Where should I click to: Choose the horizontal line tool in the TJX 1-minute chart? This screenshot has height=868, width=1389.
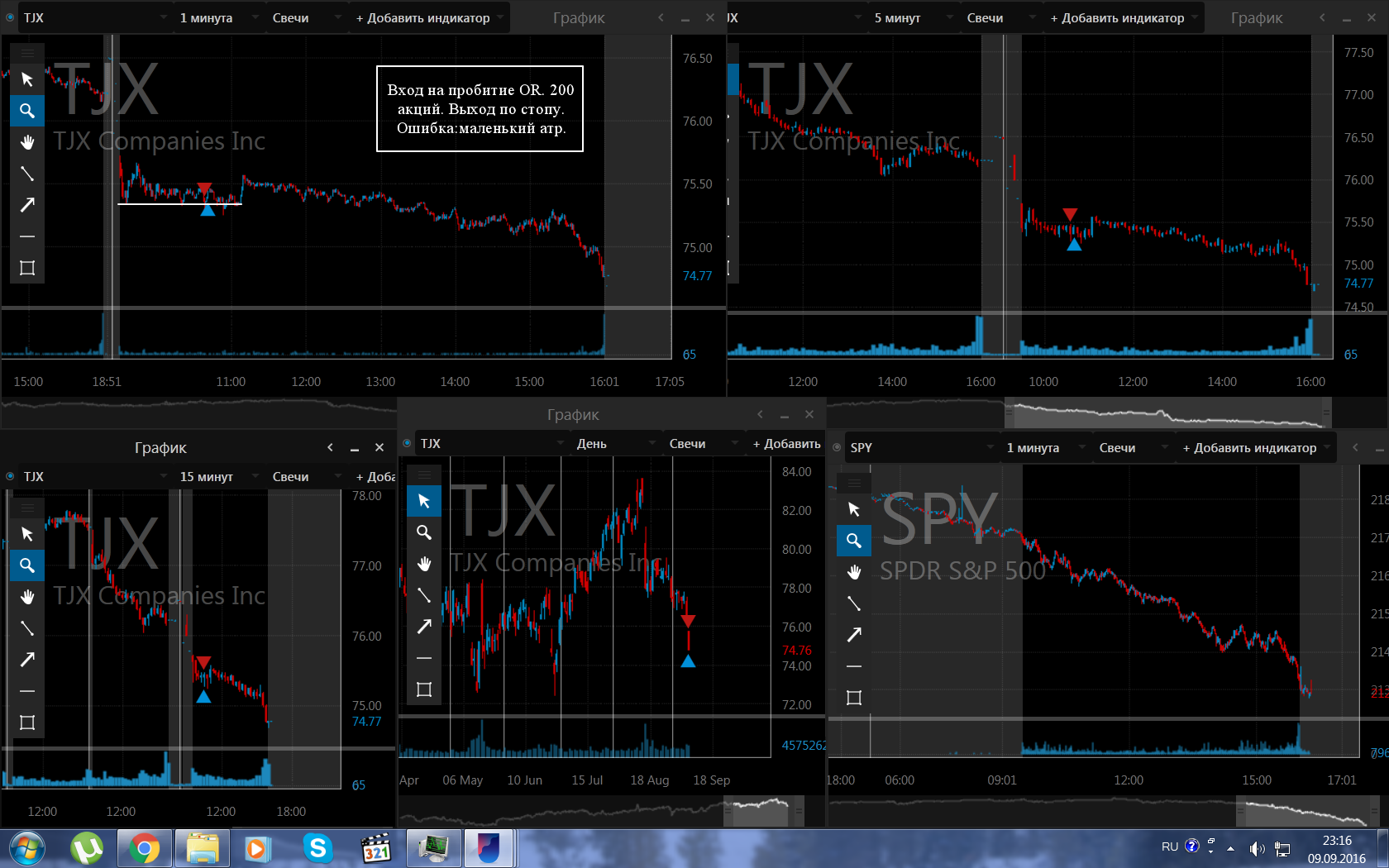coord(27,236)
